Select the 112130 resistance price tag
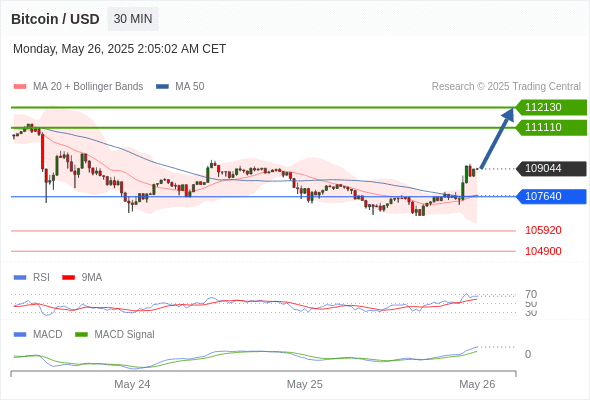Image resolution: width=590 pixels, height=400 pixels. click(551, 107)
